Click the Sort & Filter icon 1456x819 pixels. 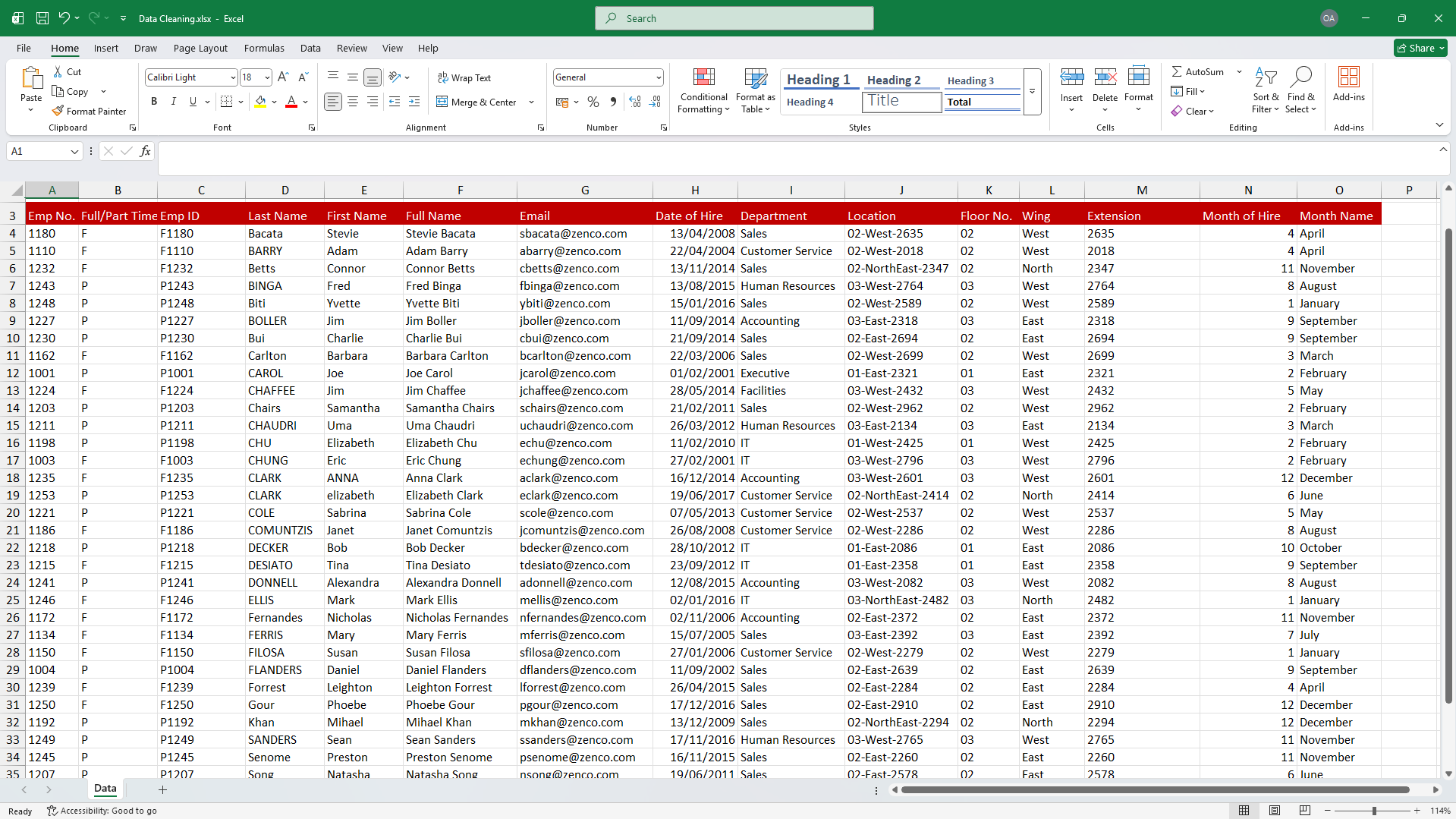[1265, 91]
